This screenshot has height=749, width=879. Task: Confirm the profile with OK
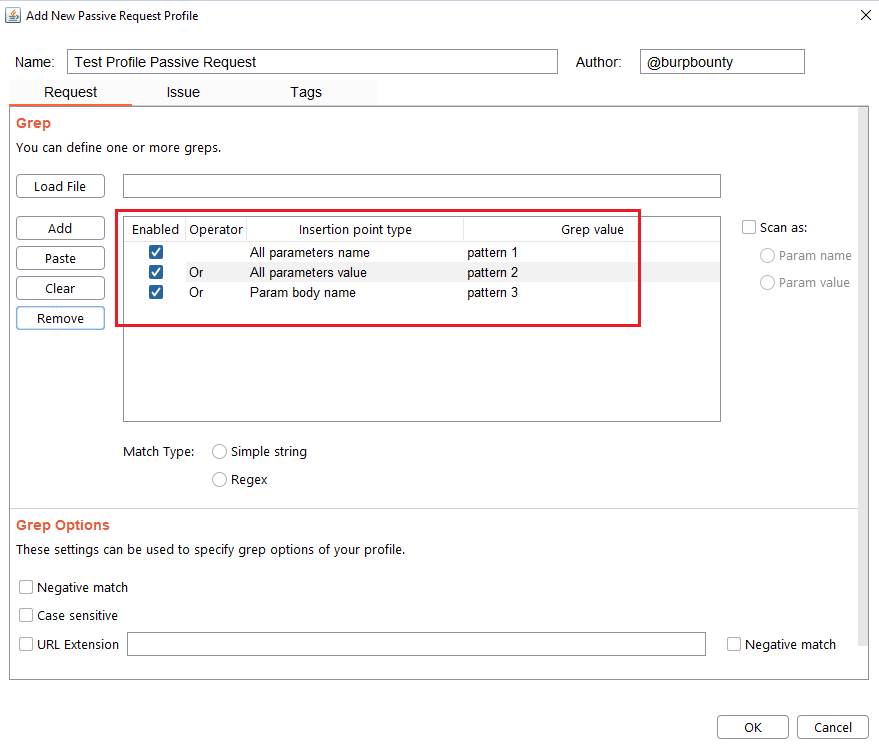tap(752, 727)
